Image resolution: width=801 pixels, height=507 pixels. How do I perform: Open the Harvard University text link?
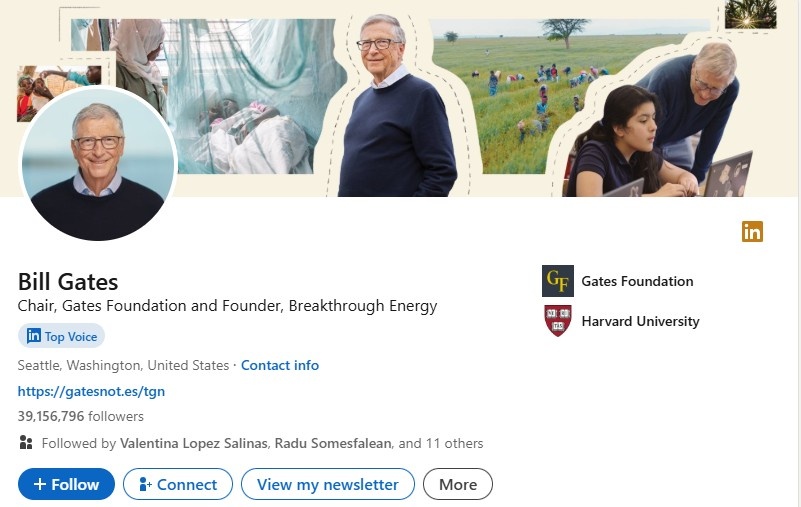point(640,321)
